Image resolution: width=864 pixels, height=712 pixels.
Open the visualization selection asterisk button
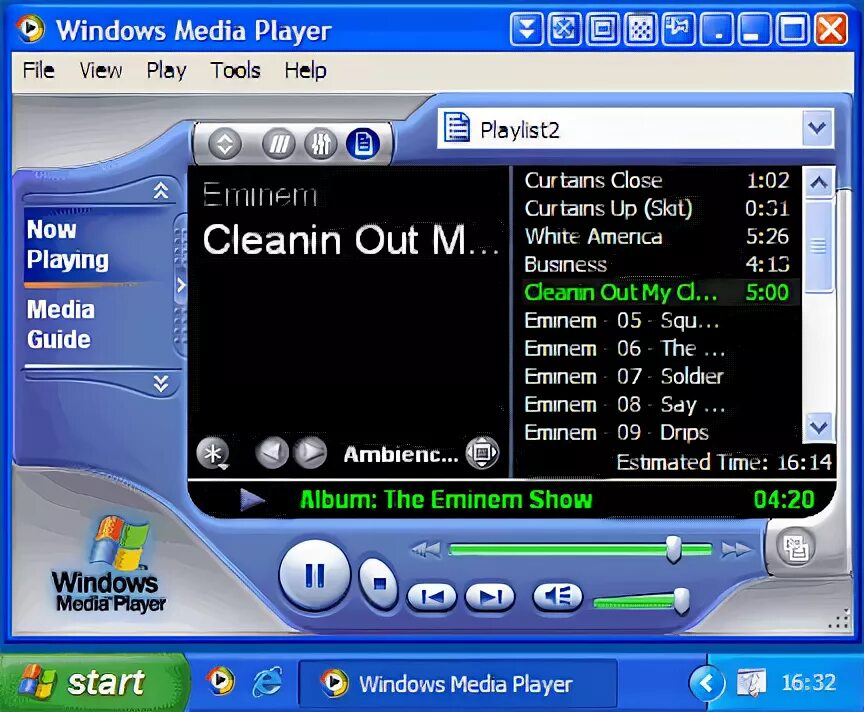pyautogui.click(x=213, y=454)
